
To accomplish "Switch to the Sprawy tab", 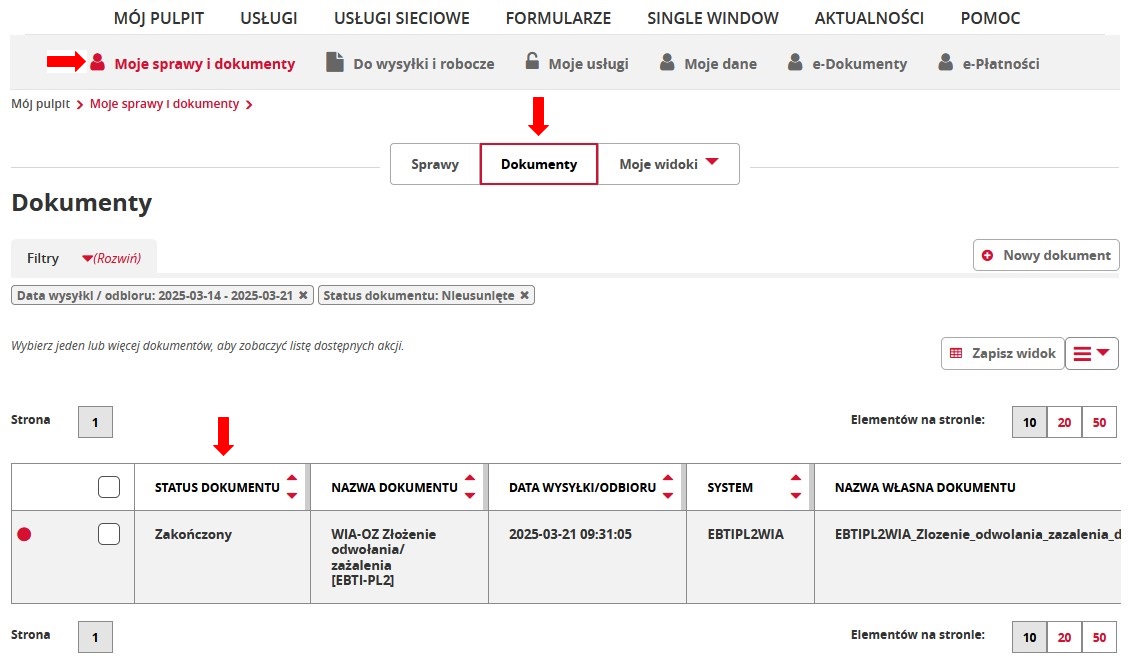I will [x=435, y=164].
